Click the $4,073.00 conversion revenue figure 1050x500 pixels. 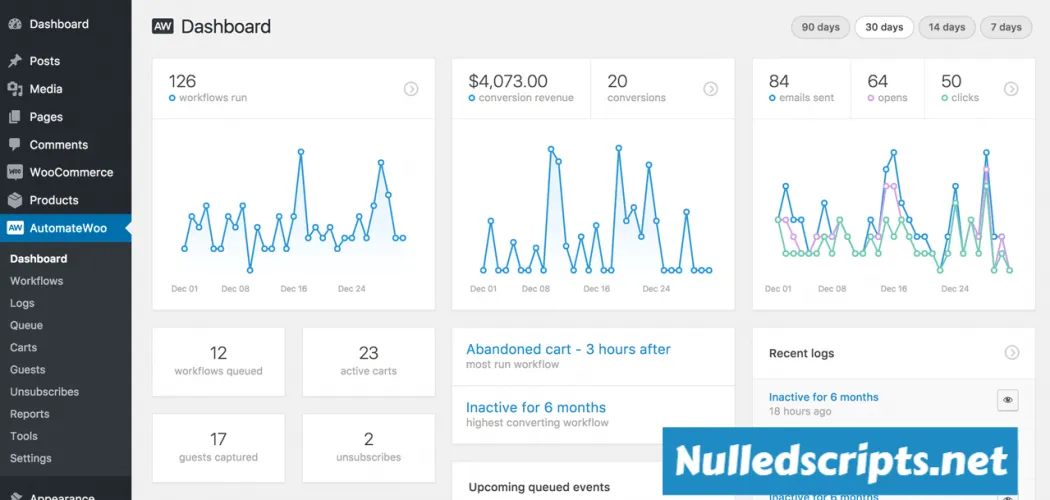pos(508,82)
